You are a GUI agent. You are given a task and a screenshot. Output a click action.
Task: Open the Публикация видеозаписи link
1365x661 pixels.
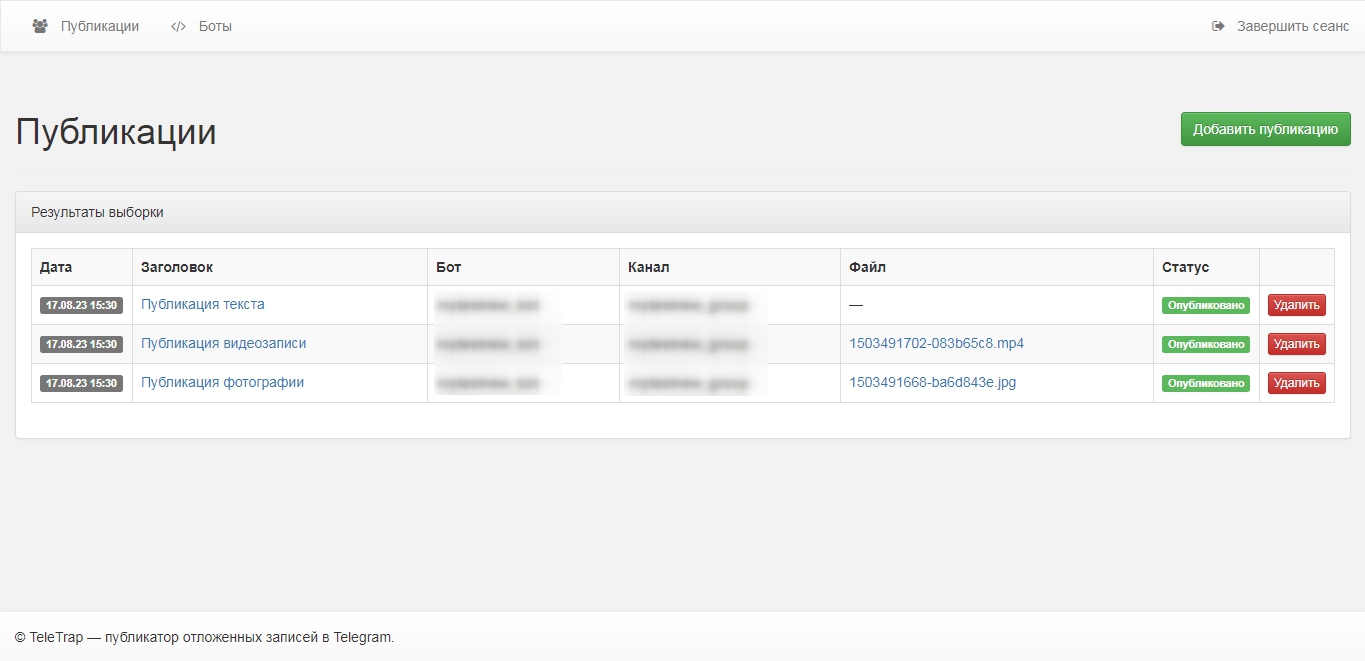tap(224, 343)
